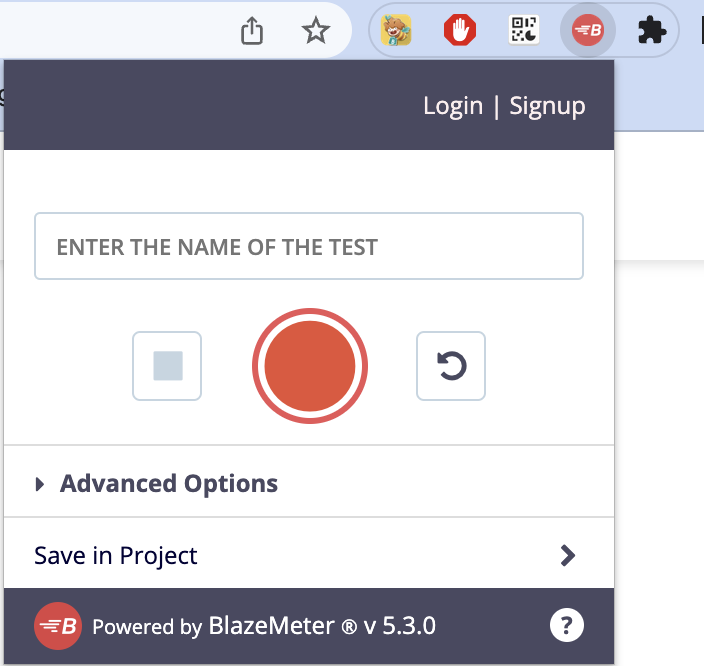Click the v 5.3.0 version number
Viewport: 704px width, 666px height.
[x=400, y=627]
